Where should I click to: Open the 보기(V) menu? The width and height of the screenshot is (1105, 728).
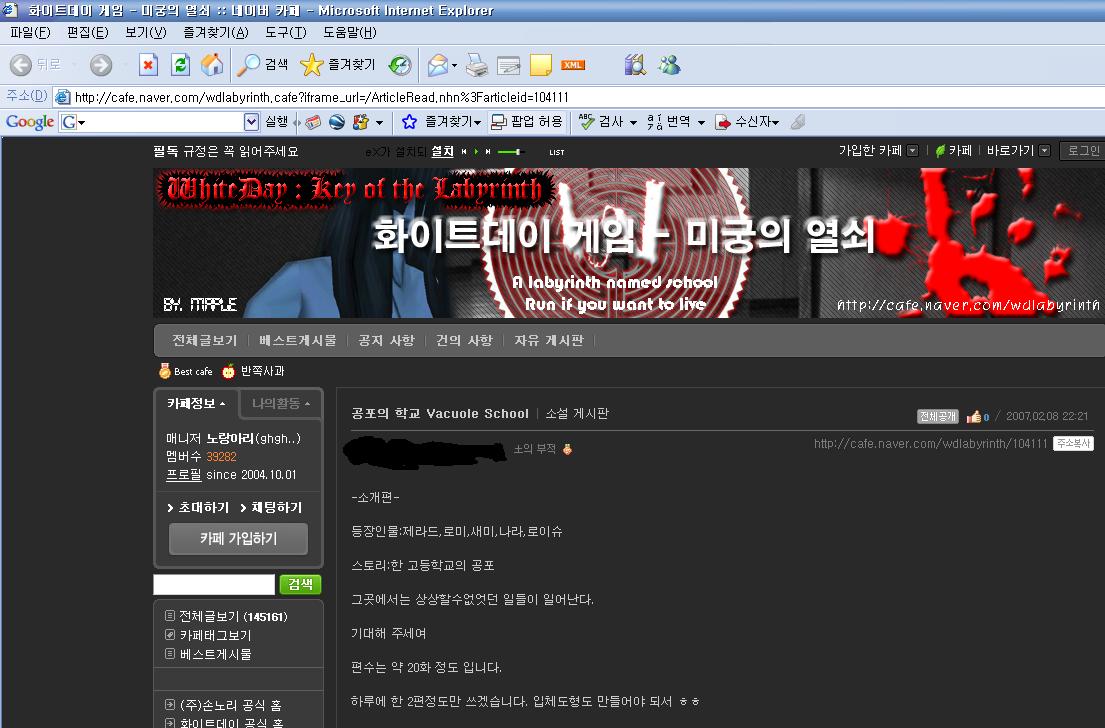pyautogui.click(x=145, y=32)
